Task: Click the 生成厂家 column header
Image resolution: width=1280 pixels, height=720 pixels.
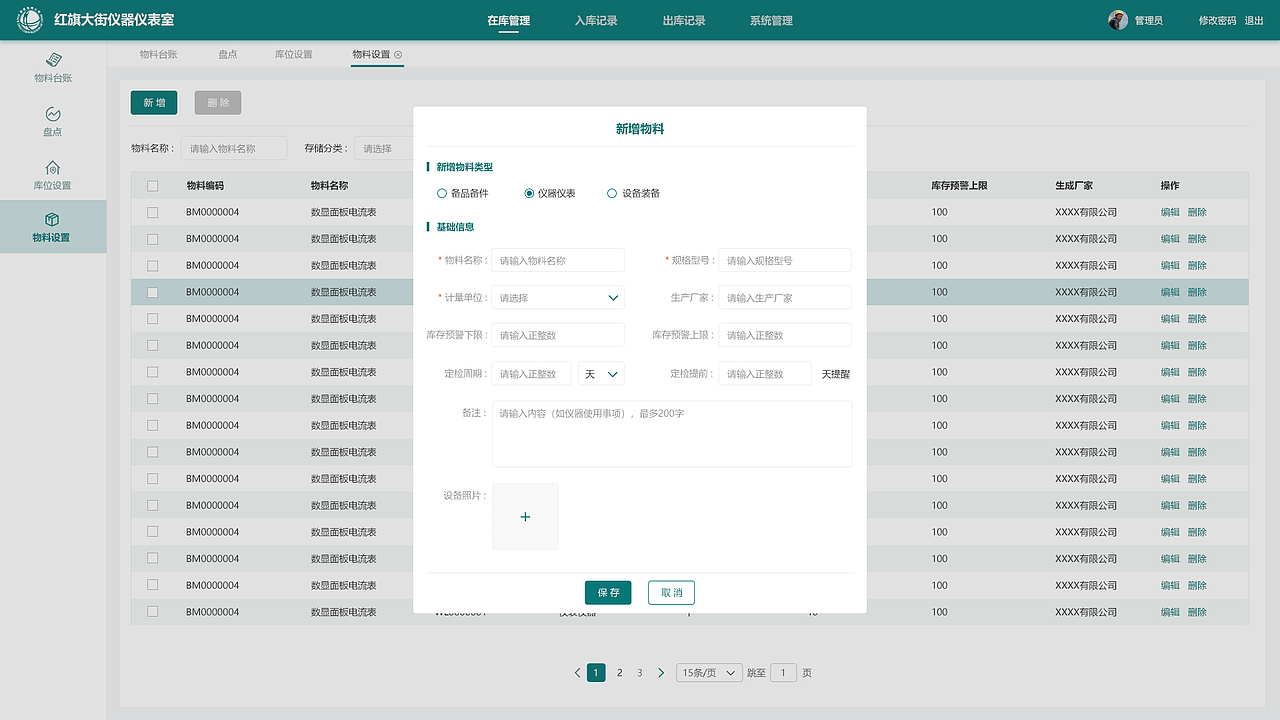Action: point(1074,185)
